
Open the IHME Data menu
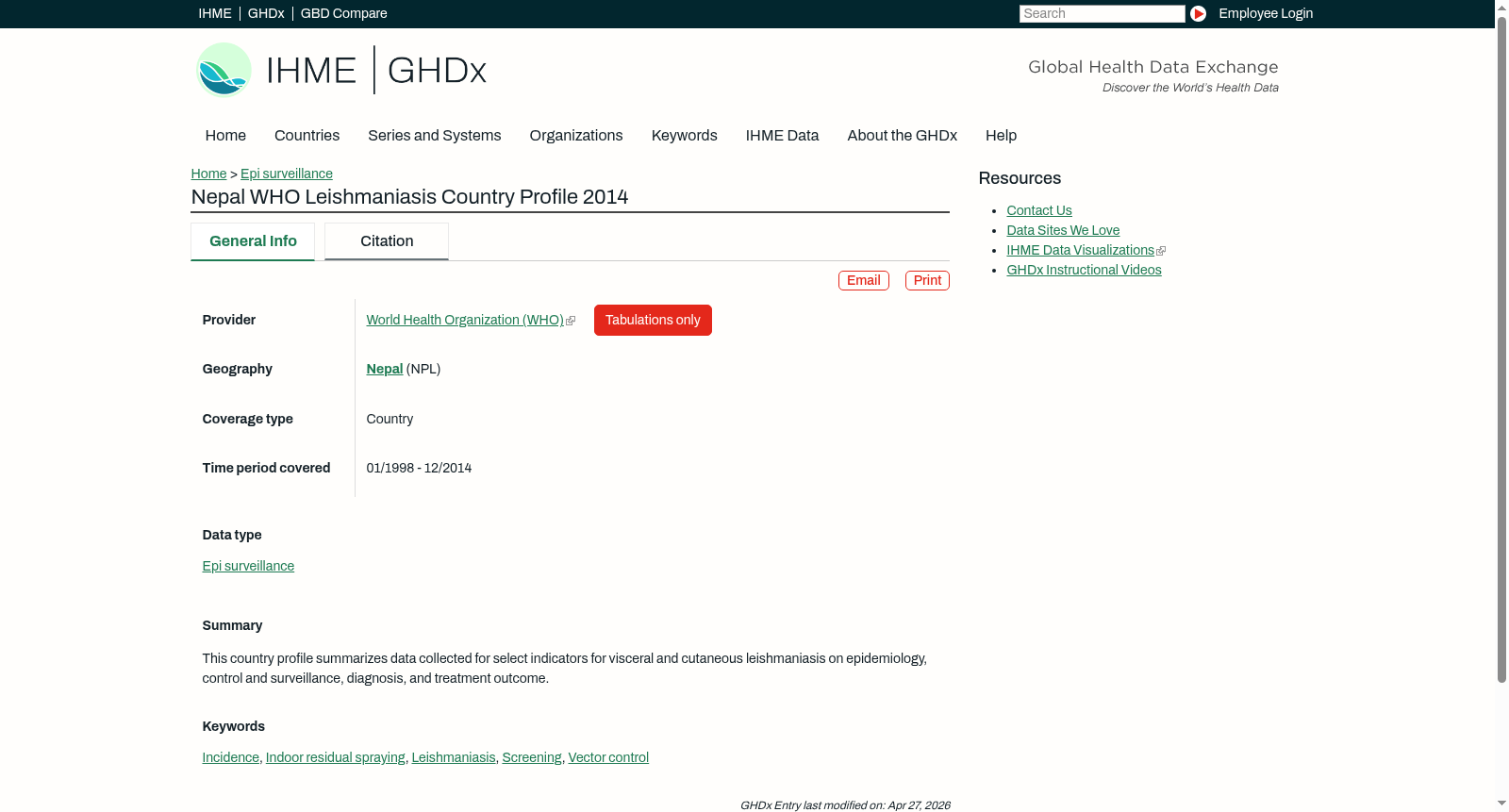(782, 136)
